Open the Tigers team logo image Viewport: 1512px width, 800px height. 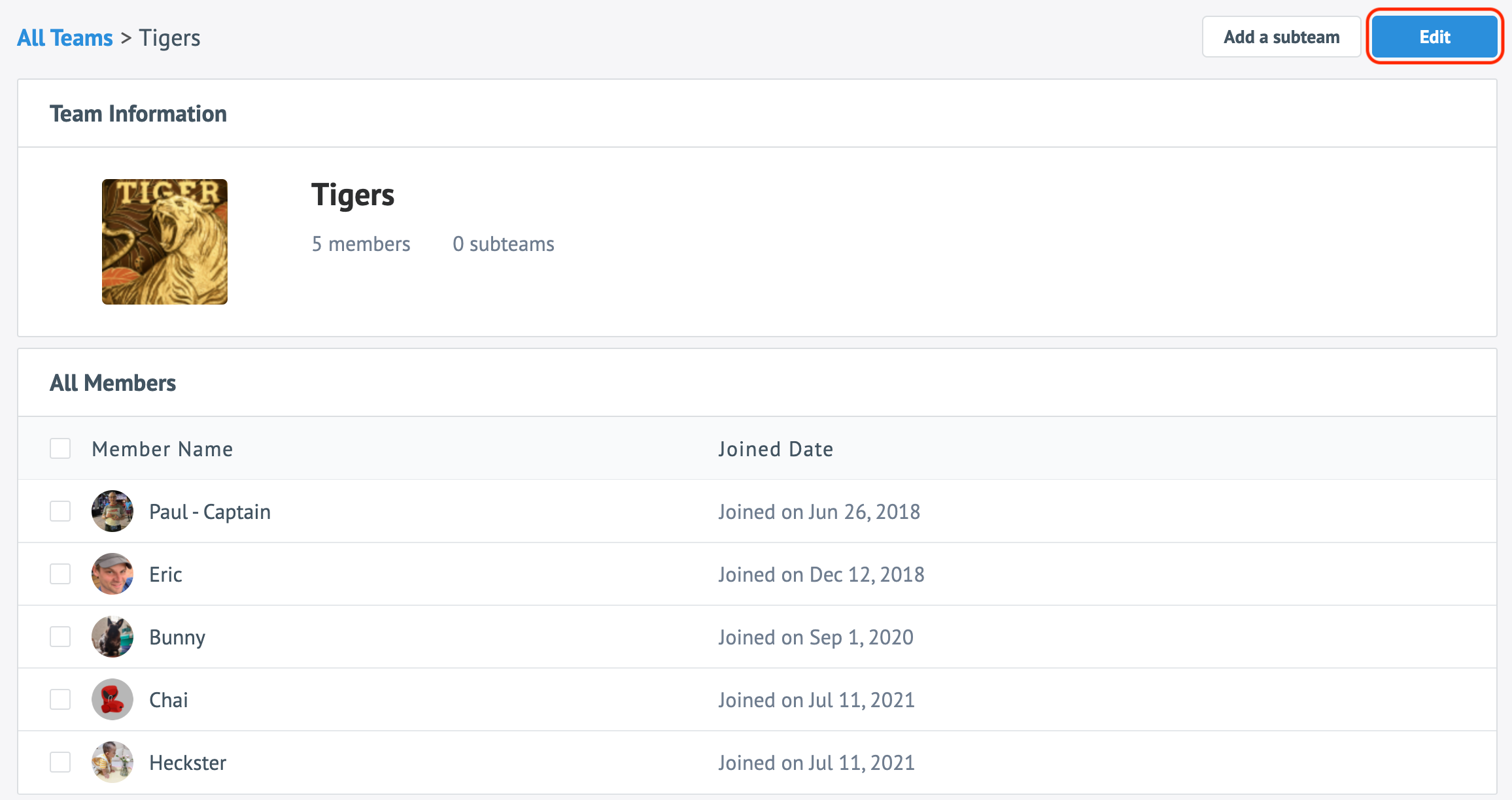pyautogui.click(x=165, y=242)
